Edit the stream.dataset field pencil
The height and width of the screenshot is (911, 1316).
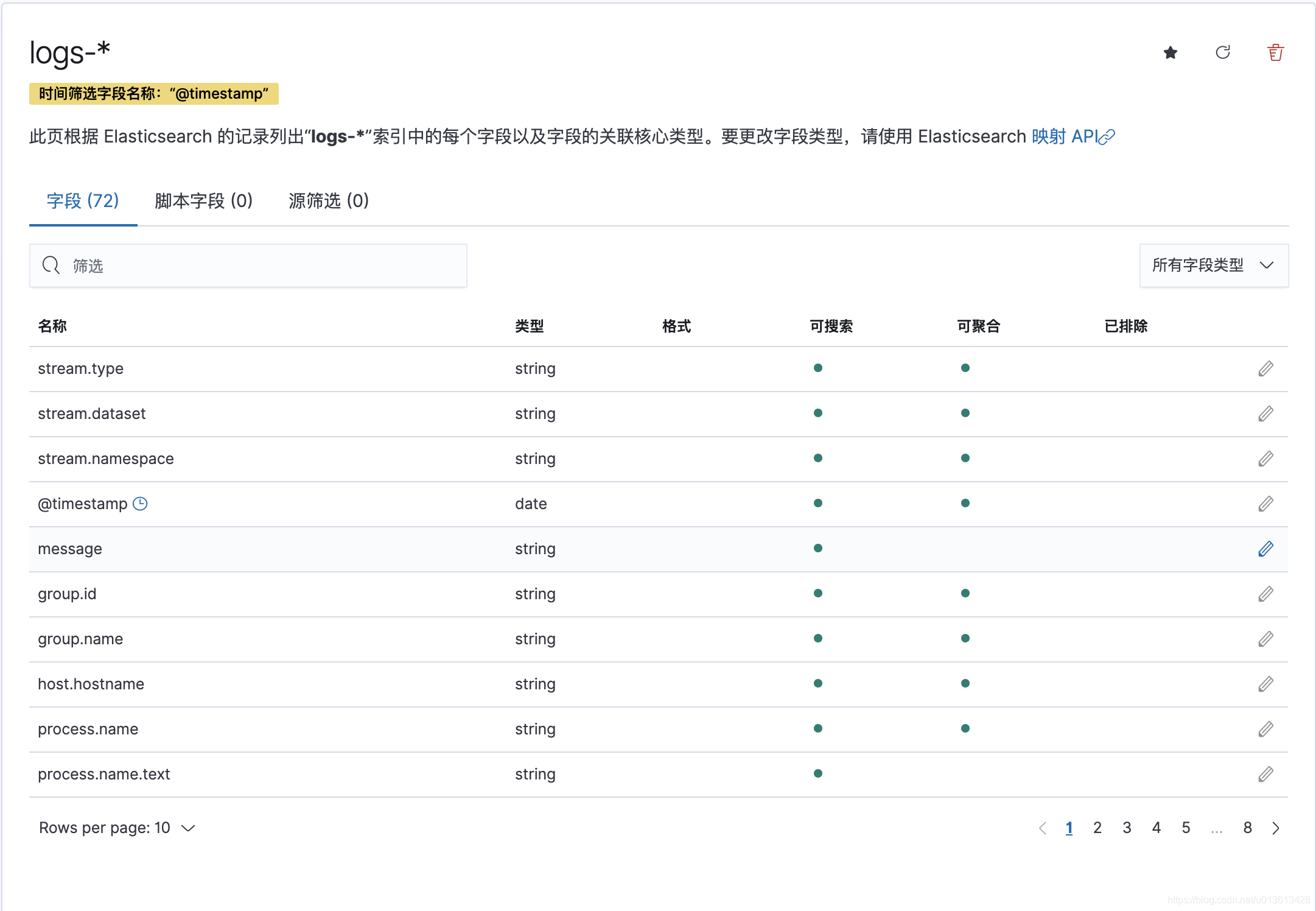pos(1265,413)
